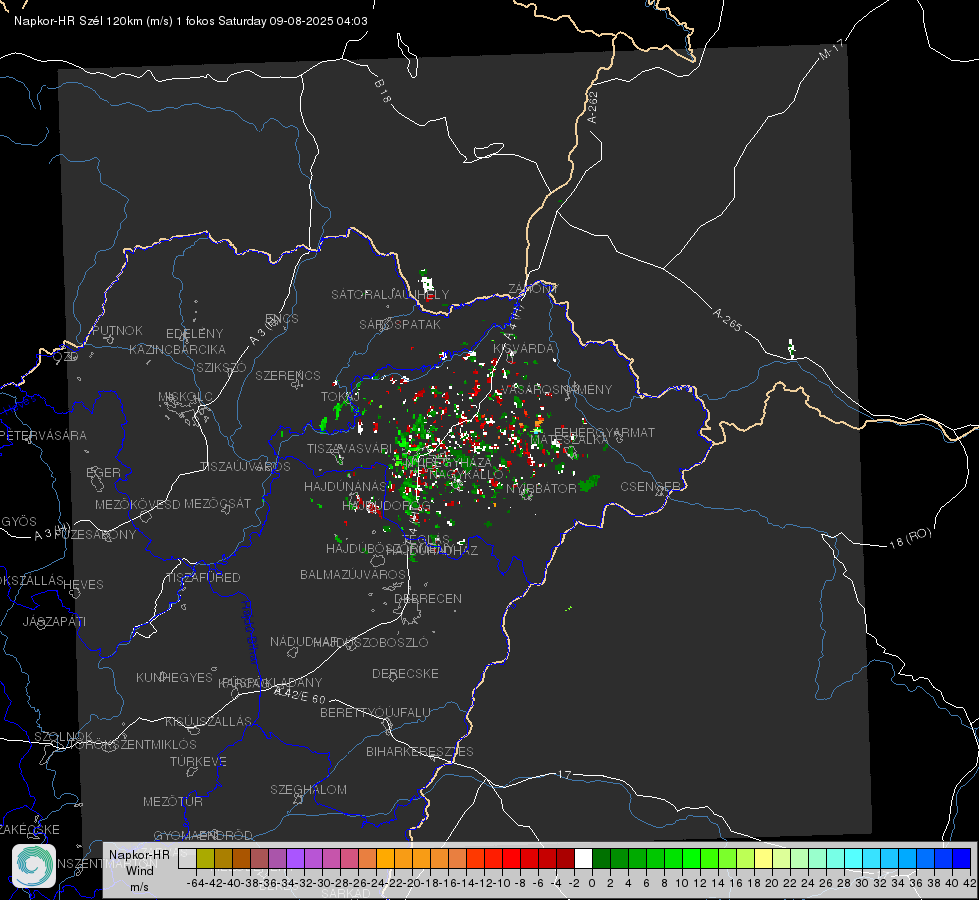979x900 pixels.
Task: Select the TÚRKEVE label
Action: (199, 761)
